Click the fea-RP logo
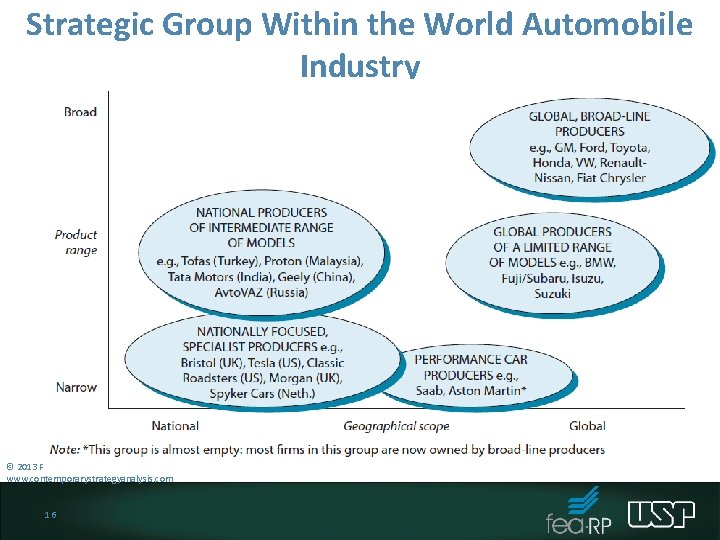Viewport: 720px width, 540px height. [x=579, y=511]
